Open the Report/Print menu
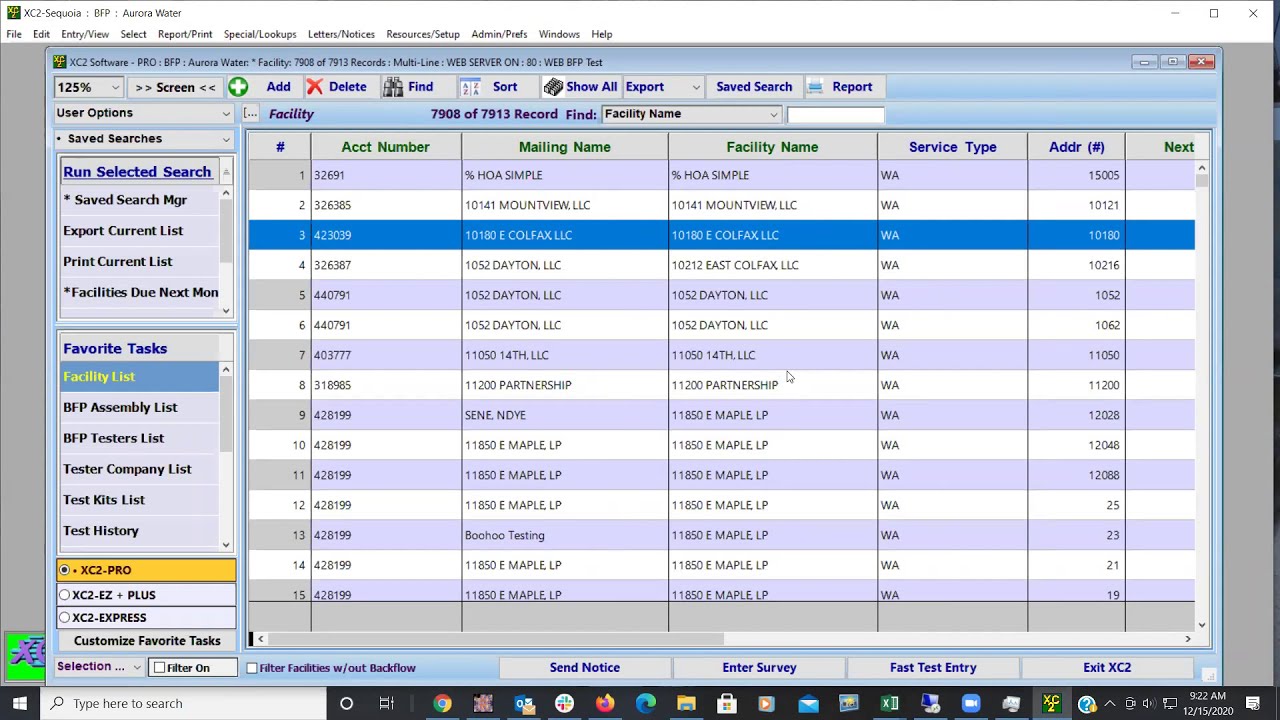Viewport: 1280px width, 720px height. tap(185, 34)
